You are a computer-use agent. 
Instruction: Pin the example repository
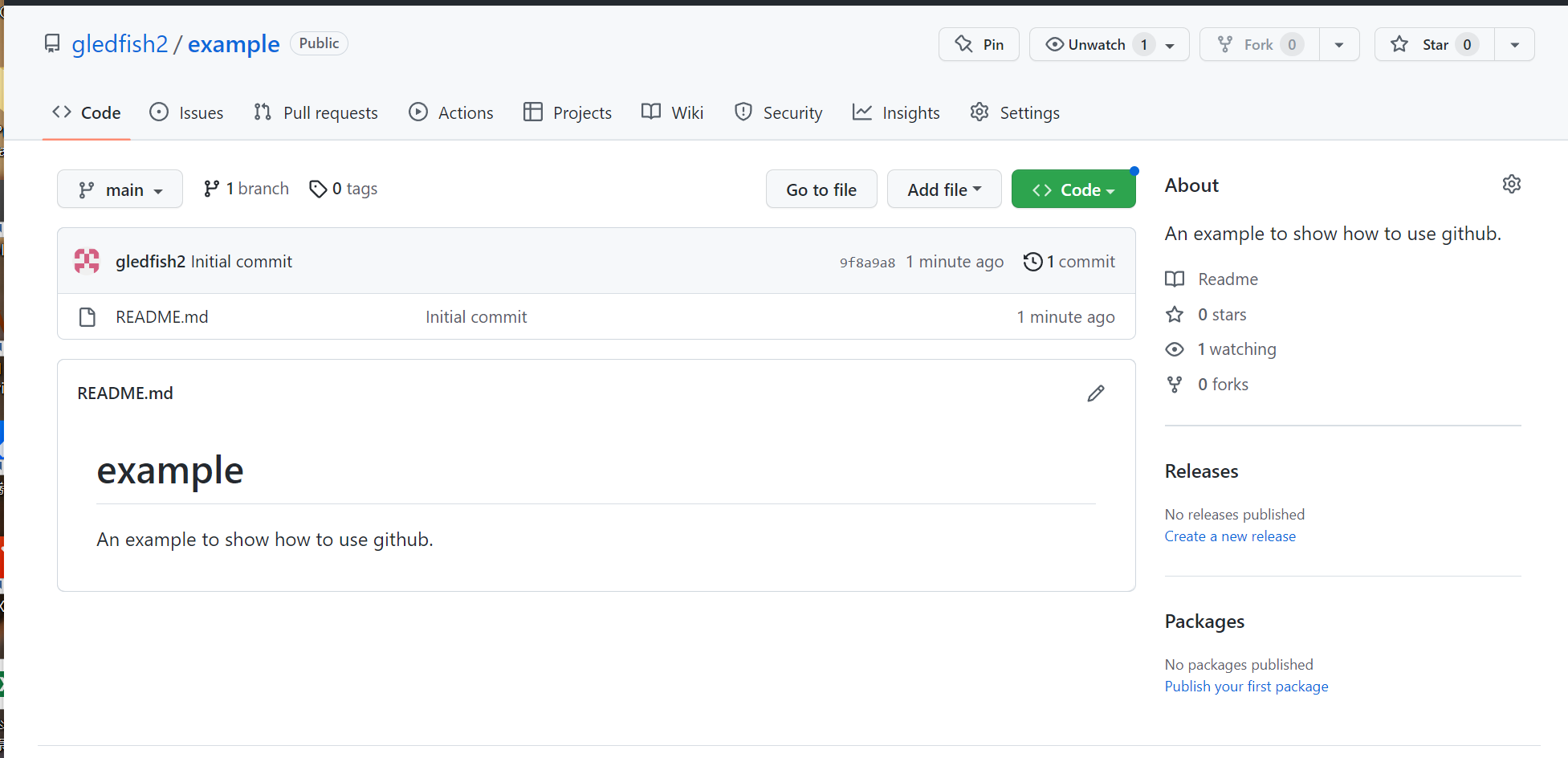pos(979,45)
